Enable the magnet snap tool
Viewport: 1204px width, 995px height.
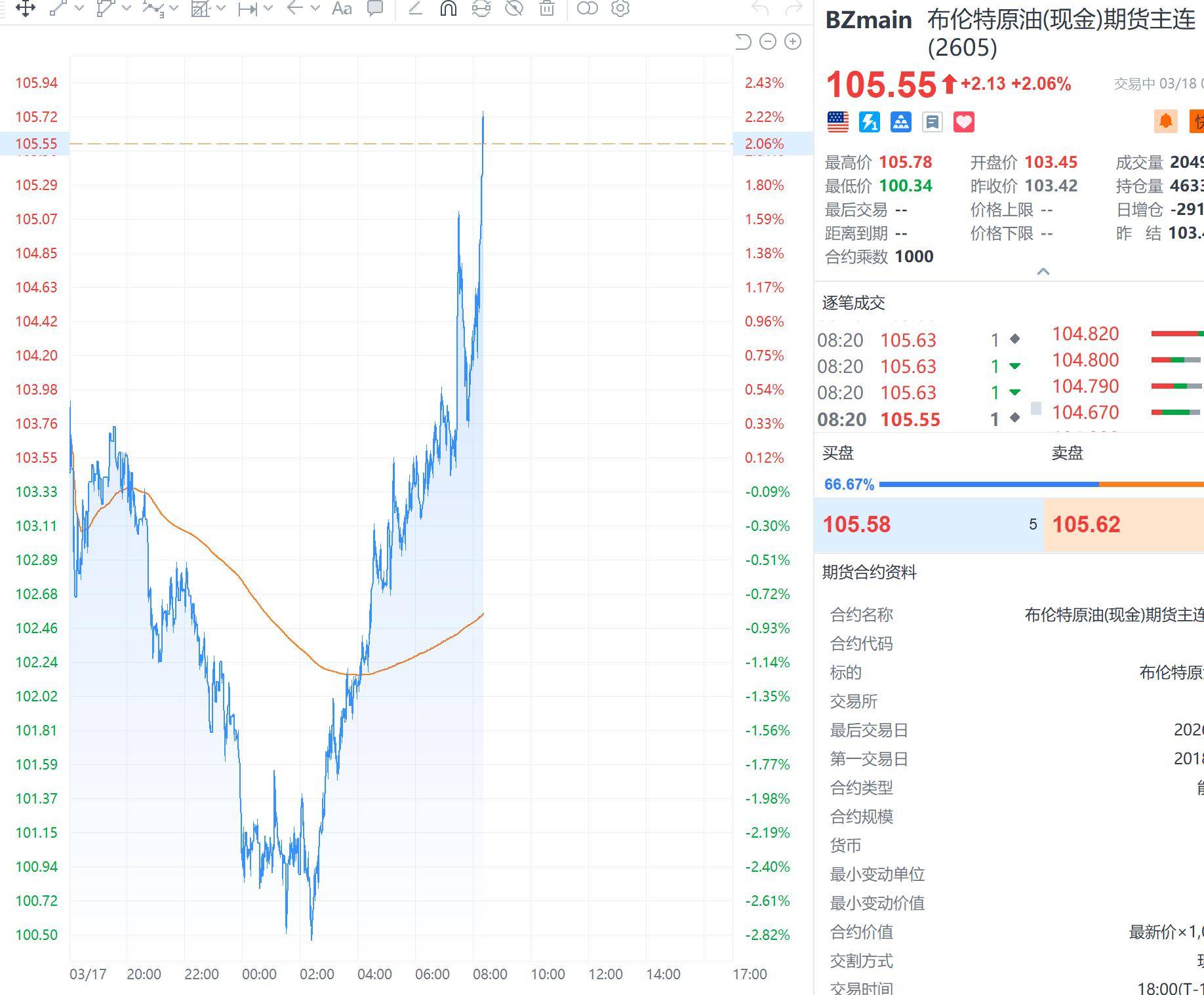click(x=449, y=9)
